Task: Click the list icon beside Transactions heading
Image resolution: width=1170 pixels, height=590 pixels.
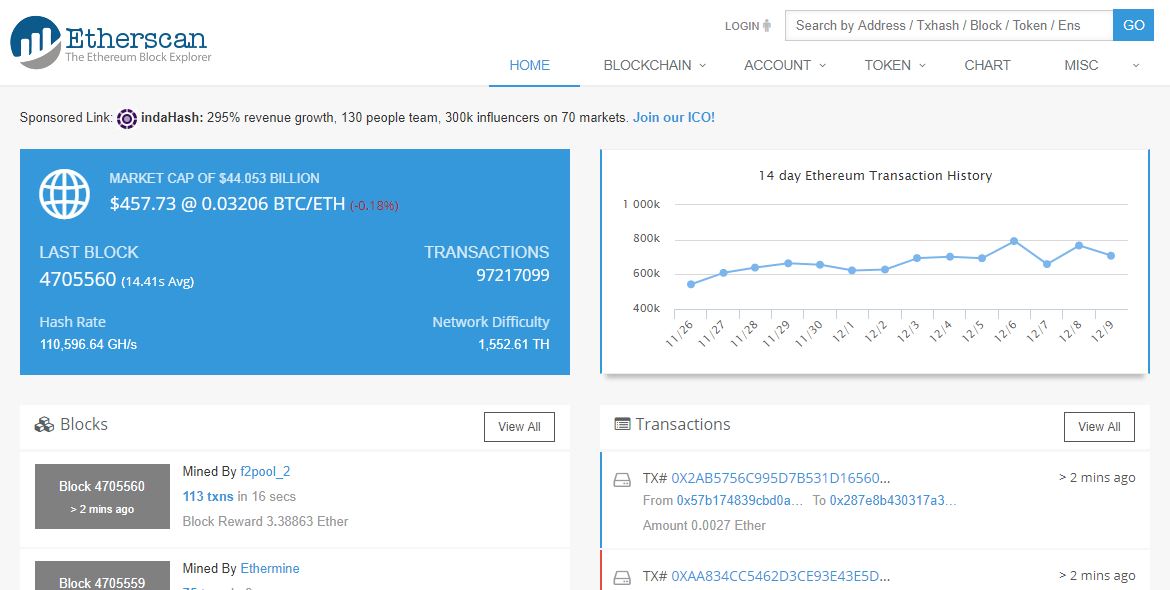Action: (x=622, y=424)
